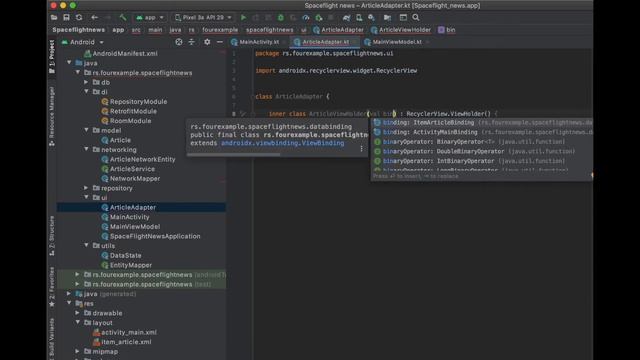Click the Attach Debugger icon in toolbar

(319, 18)
